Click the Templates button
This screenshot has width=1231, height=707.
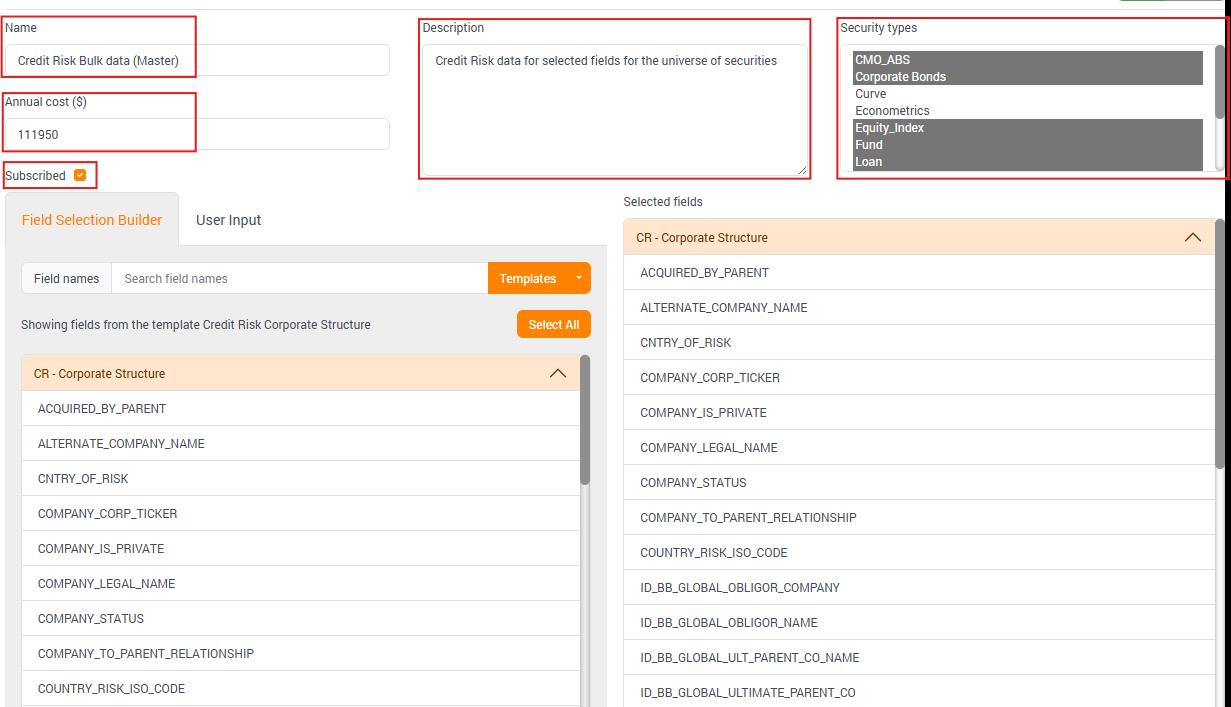point(527,279)
